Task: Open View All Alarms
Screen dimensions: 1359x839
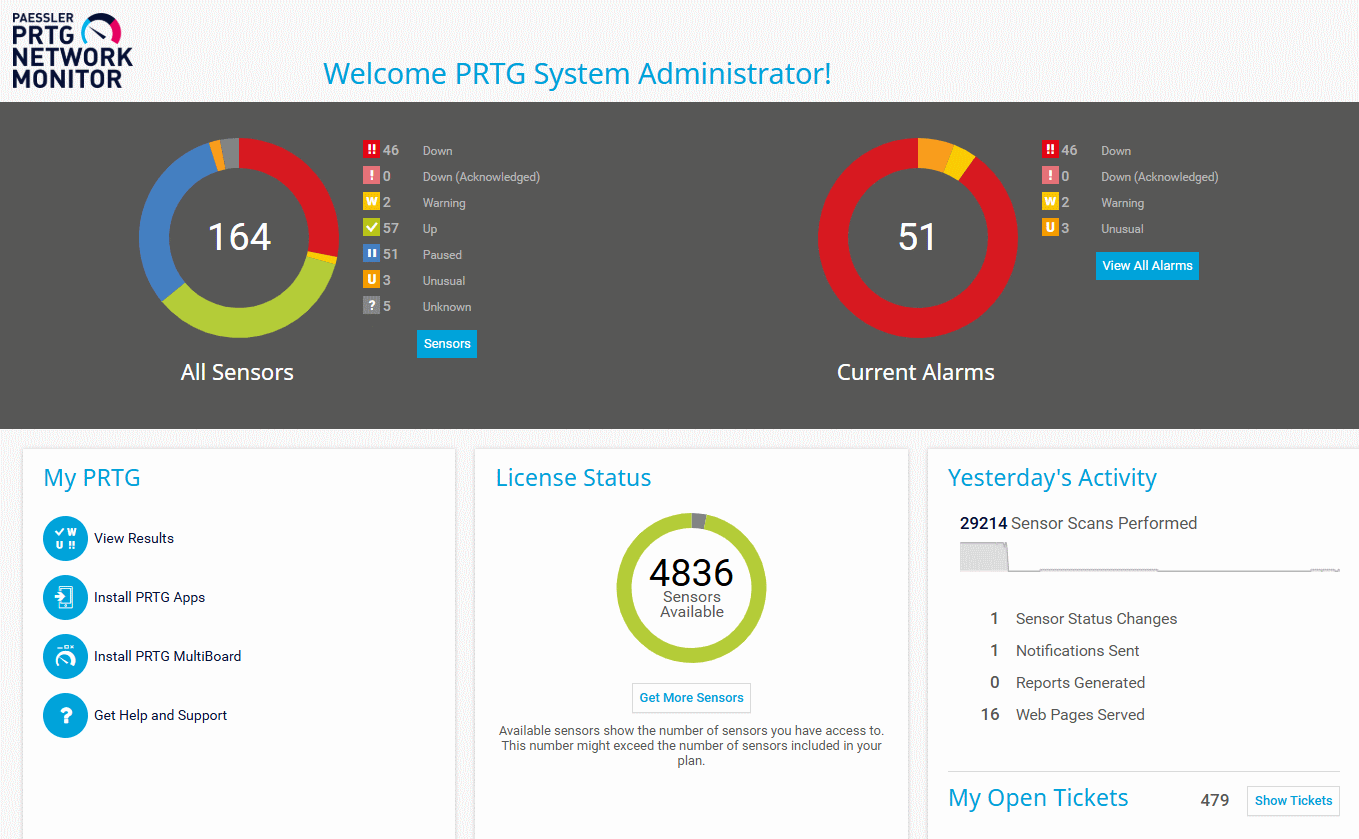Action: point(1147,266)
